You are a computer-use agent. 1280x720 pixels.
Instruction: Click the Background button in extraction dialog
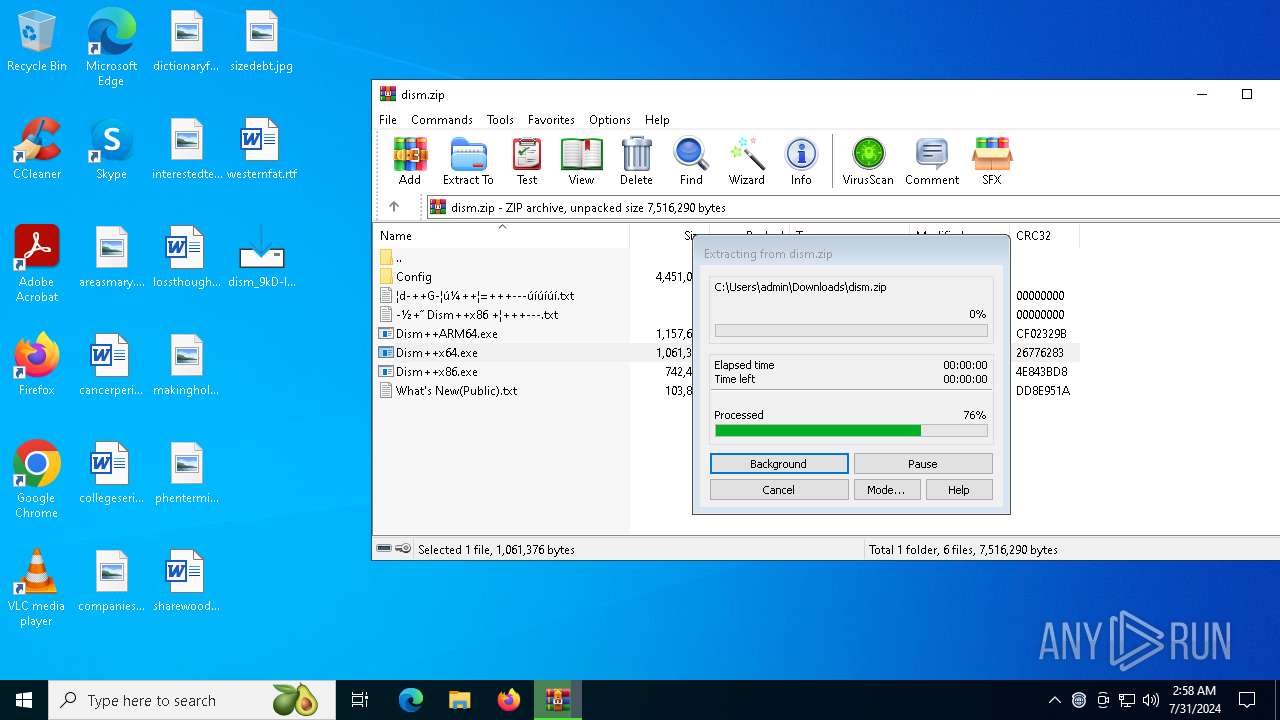pyautogui.click(x=779, y=464)
